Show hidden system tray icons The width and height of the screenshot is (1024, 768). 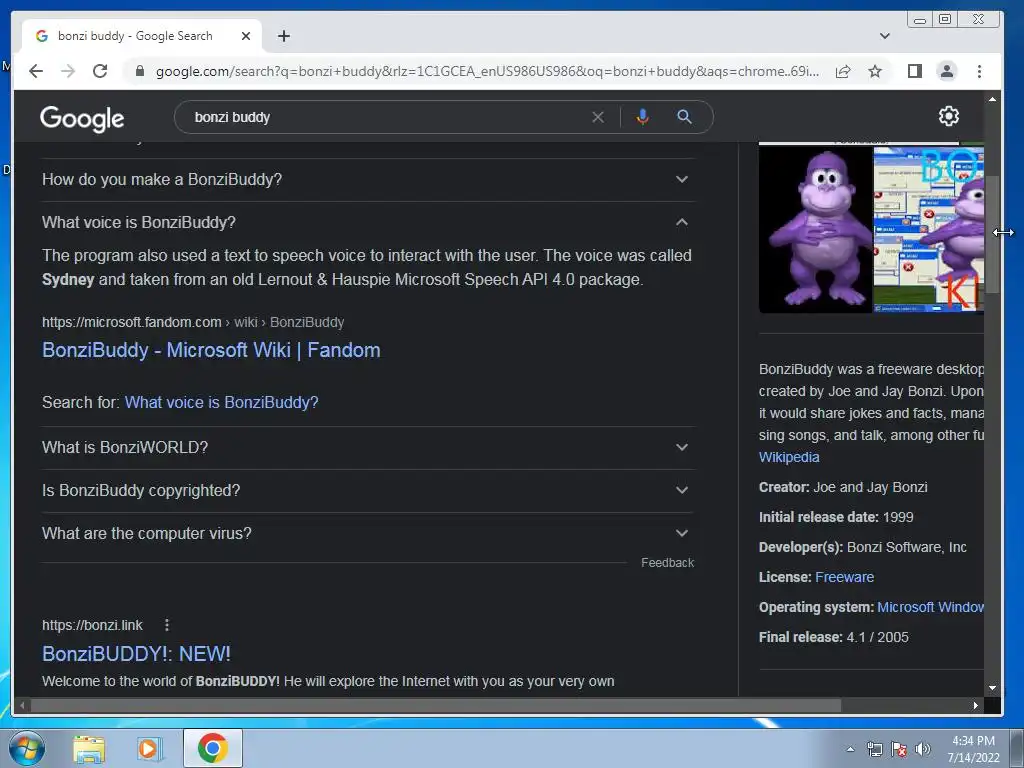tap(850, 750)
